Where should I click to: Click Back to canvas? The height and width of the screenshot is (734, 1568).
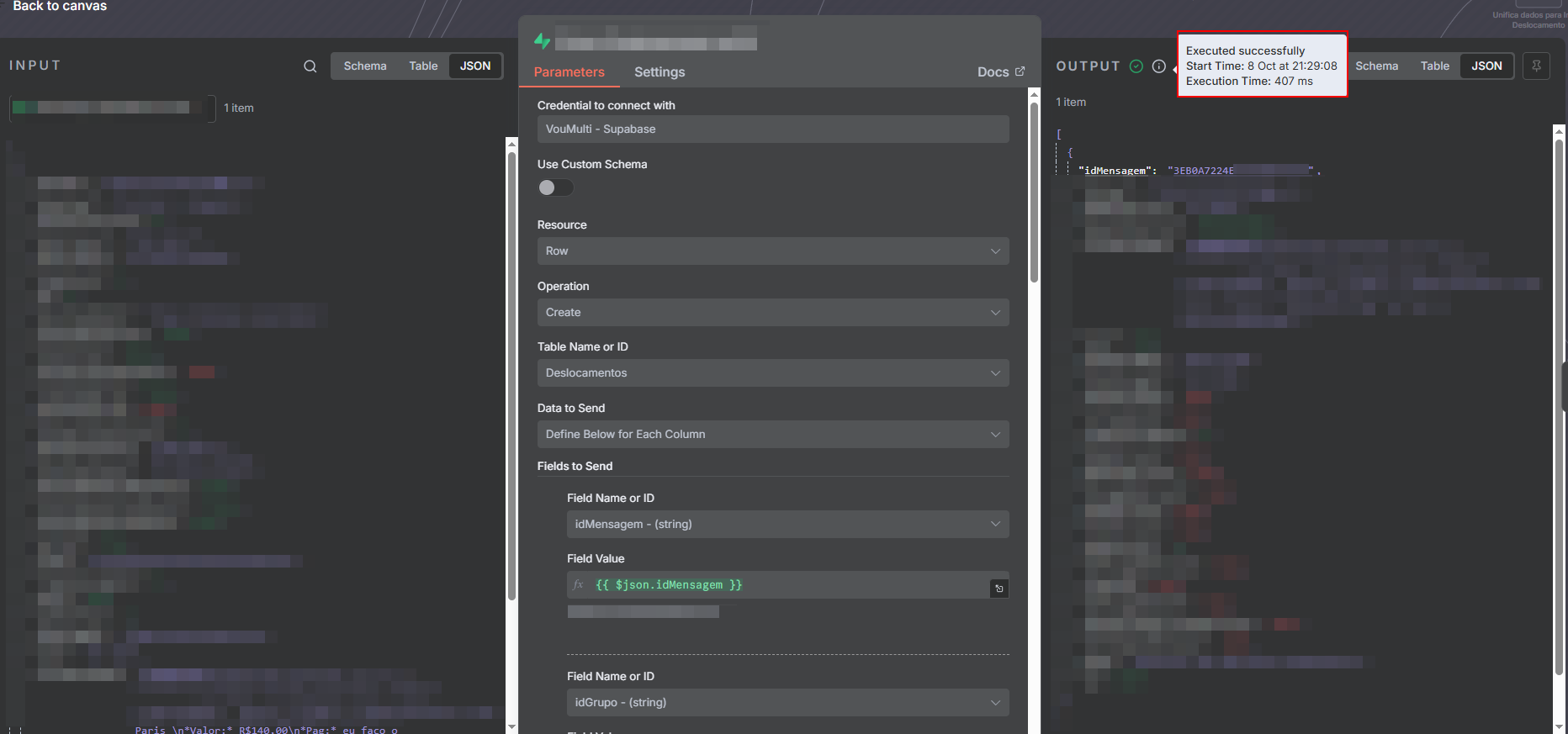[60, 6]
